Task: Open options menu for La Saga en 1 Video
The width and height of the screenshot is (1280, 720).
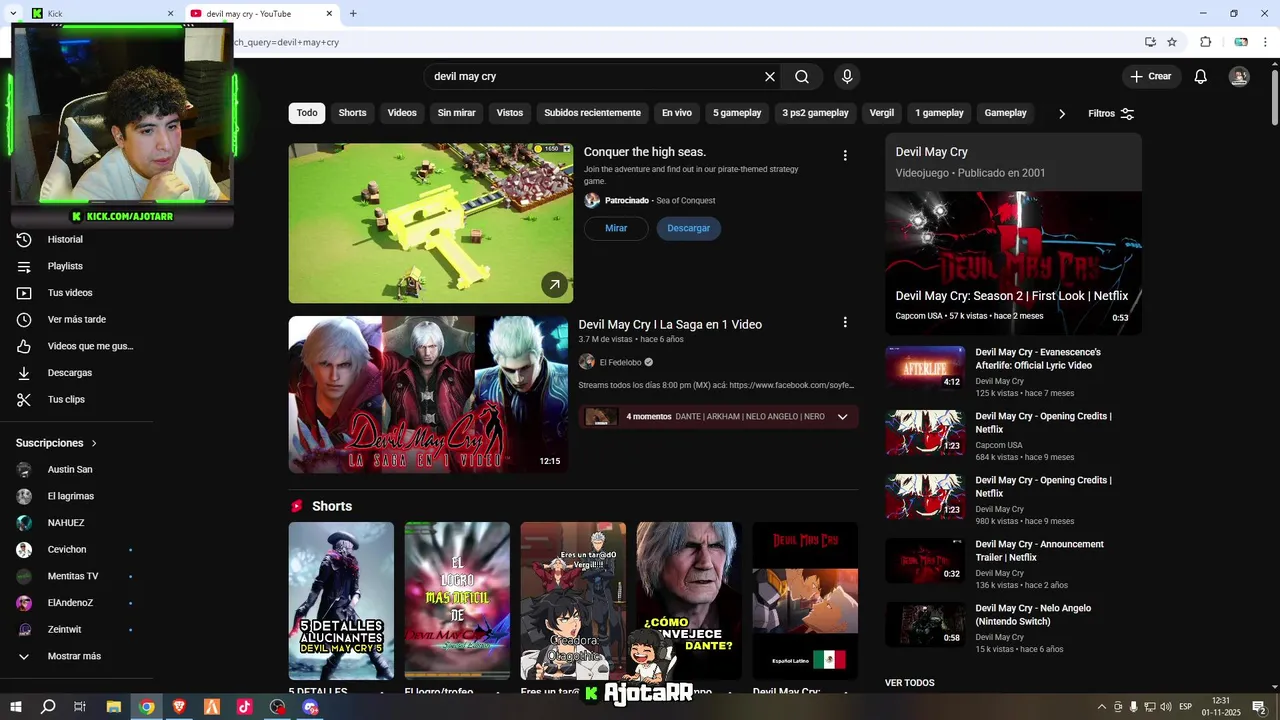Action: point(845,323)
